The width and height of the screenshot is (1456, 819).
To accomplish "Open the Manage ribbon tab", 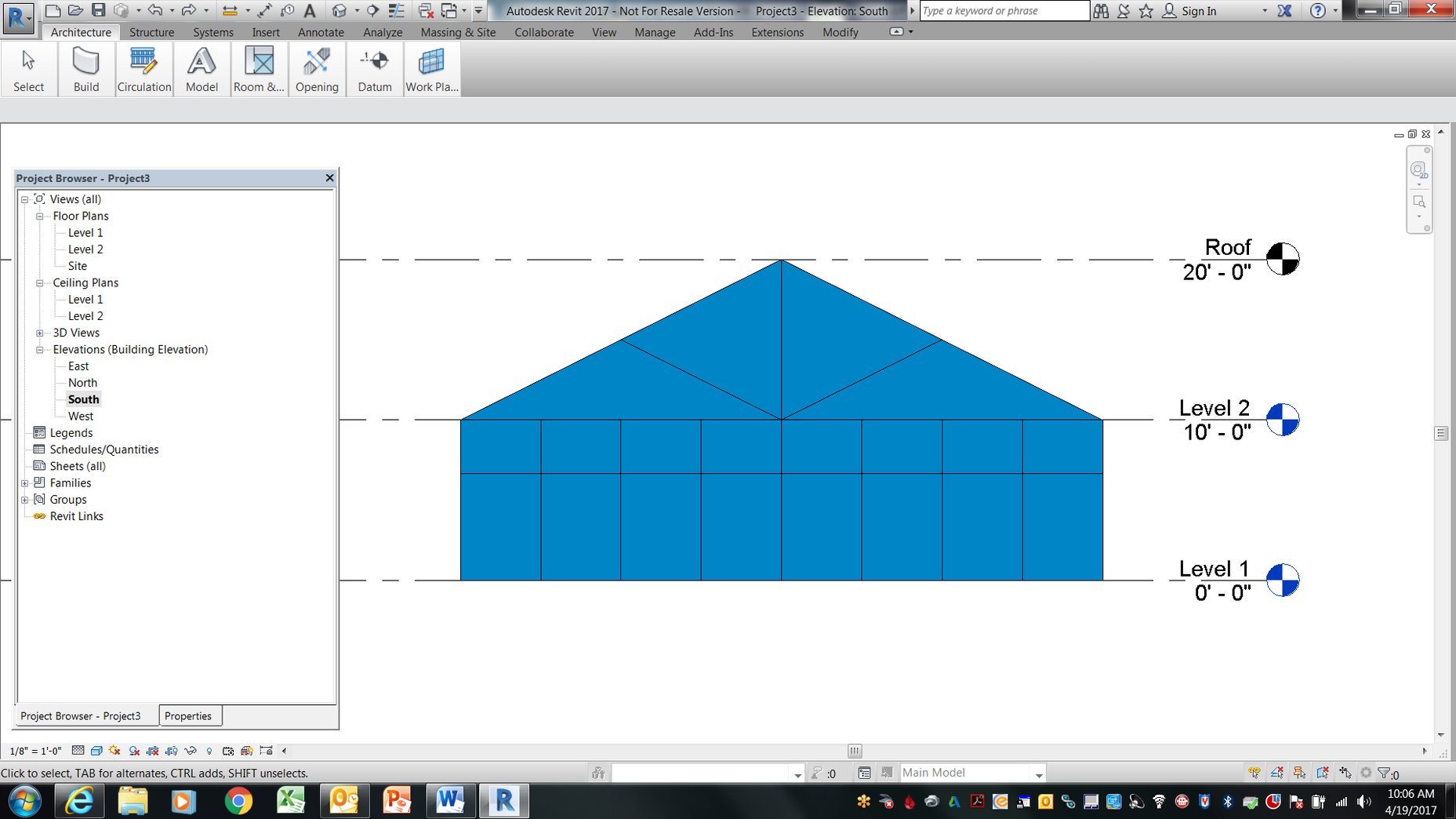I will pyautogui.click(x=655, y=32).
